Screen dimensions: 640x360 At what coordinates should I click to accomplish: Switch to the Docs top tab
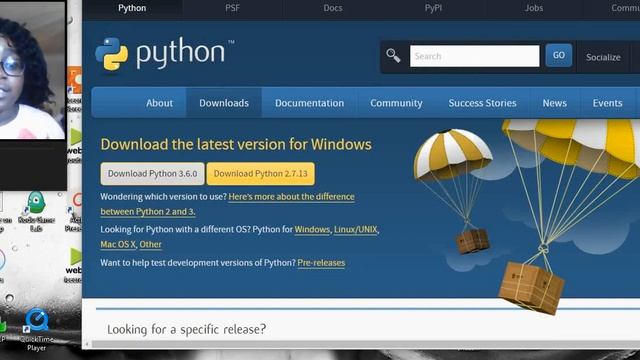[333, 8]
